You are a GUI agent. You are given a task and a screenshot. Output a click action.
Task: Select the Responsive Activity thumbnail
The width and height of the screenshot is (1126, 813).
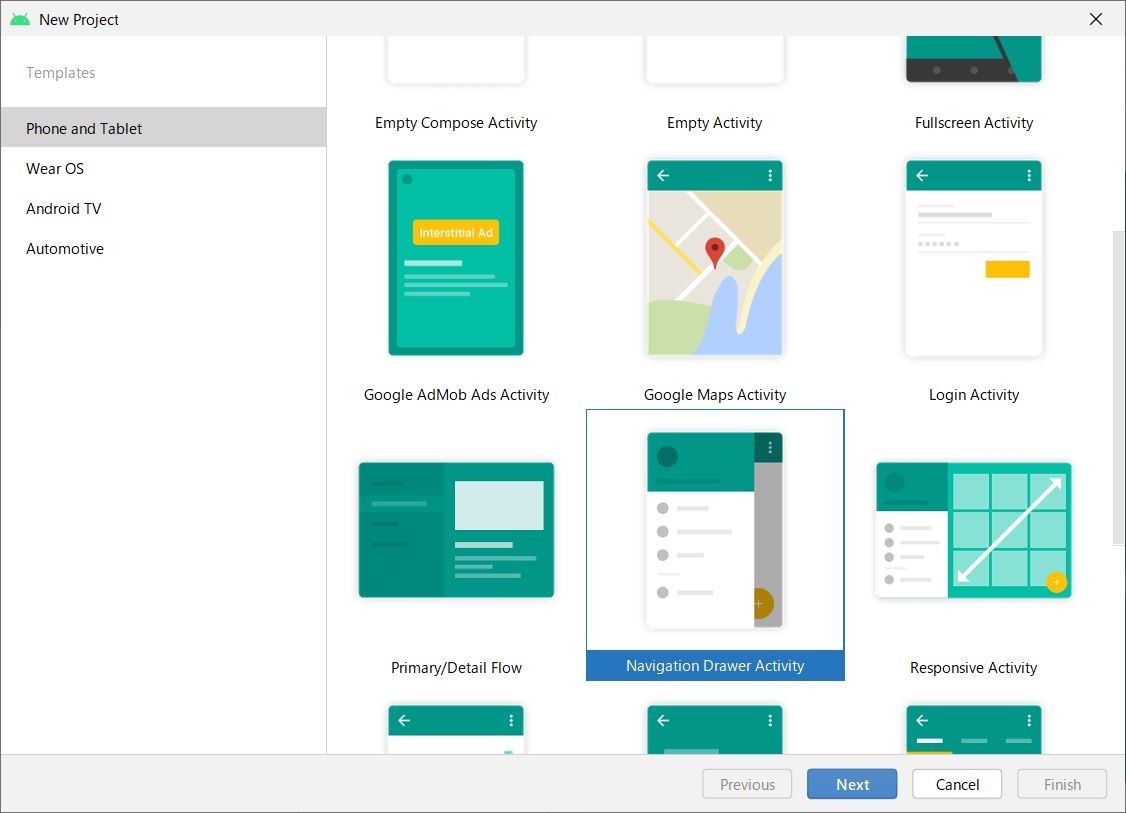(x=974, y=530)
